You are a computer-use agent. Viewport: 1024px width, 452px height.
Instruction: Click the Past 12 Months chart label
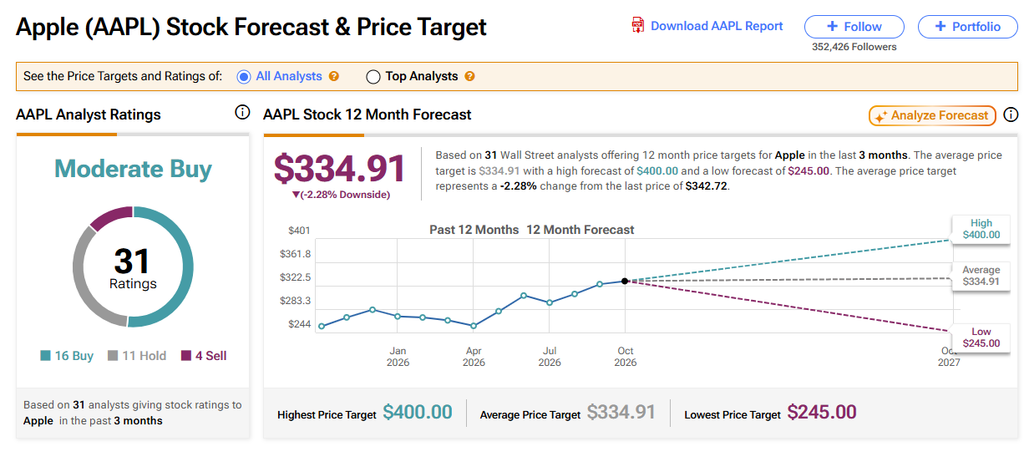point(474,230)
